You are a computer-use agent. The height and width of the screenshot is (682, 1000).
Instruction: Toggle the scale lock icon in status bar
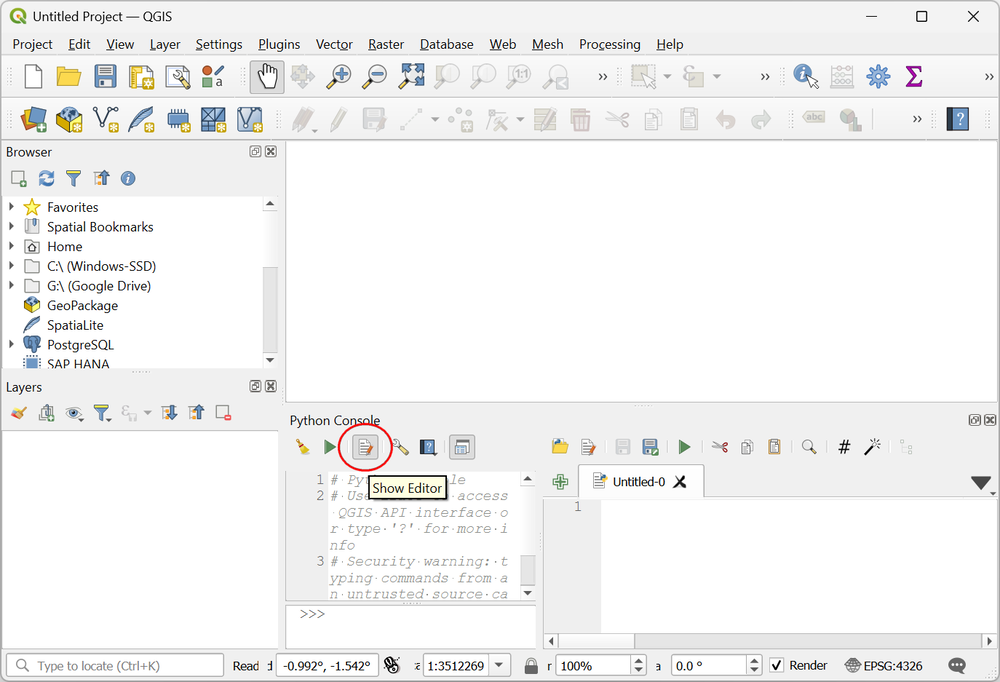click(x=531, y=665)
